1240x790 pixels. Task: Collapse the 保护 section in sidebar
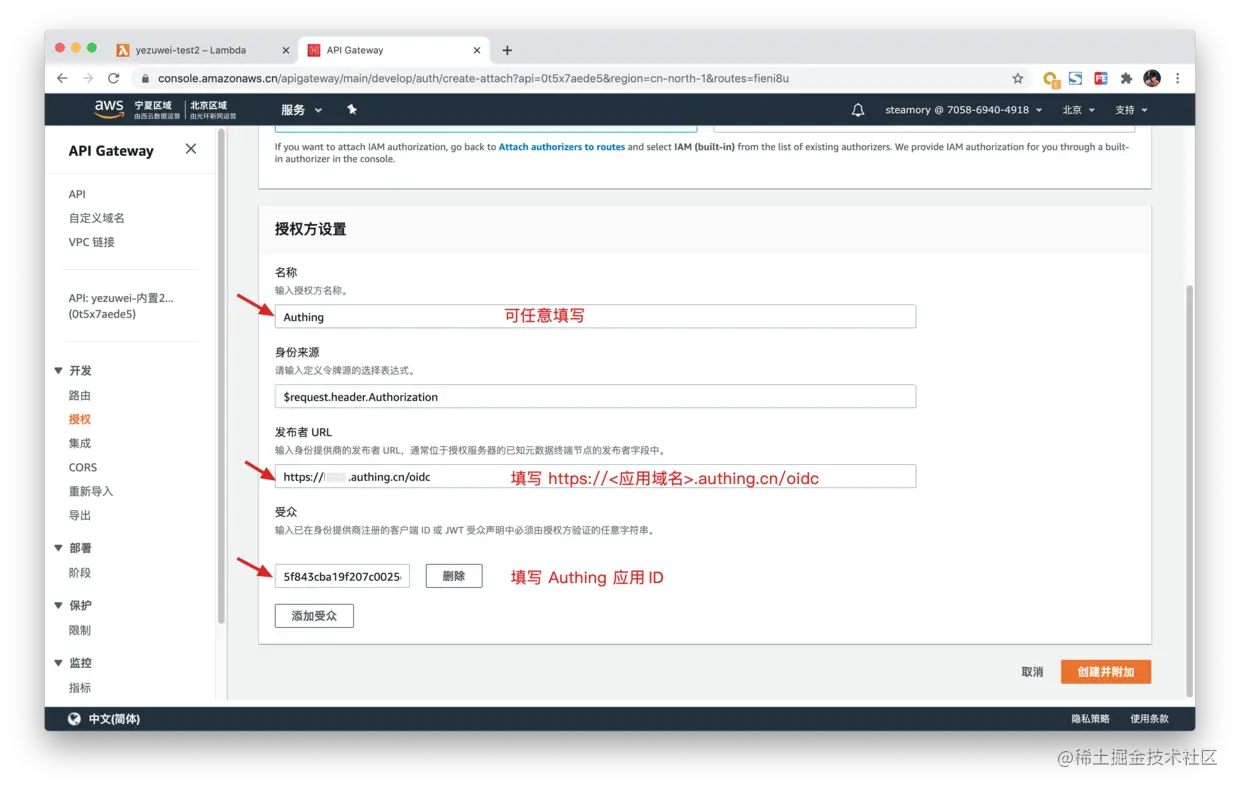point(58,606)
